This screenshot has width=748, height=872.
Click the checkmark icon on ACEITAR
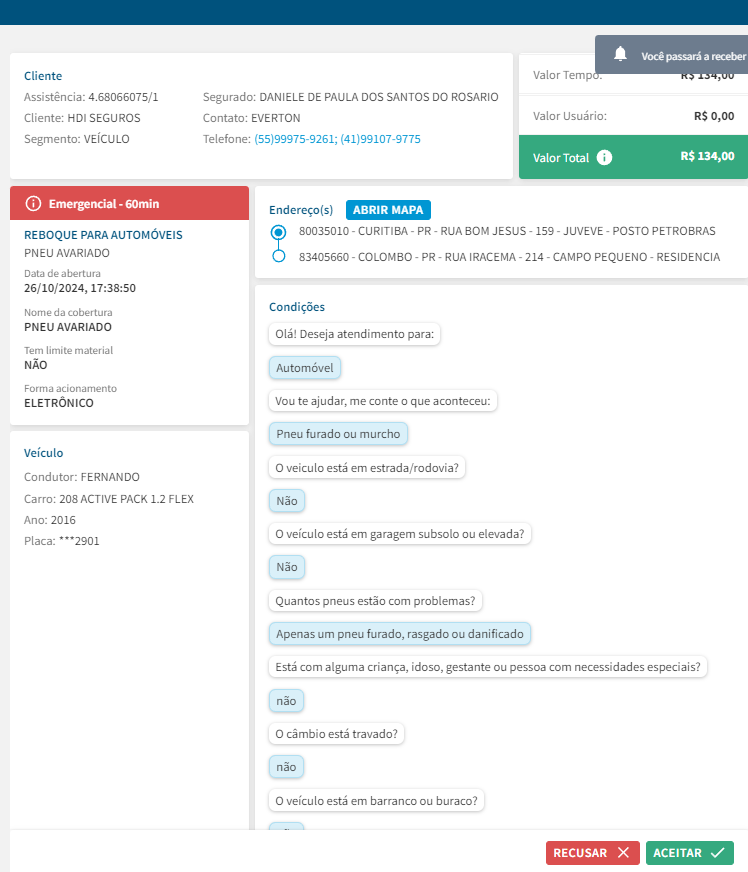(x=717, y=853)
